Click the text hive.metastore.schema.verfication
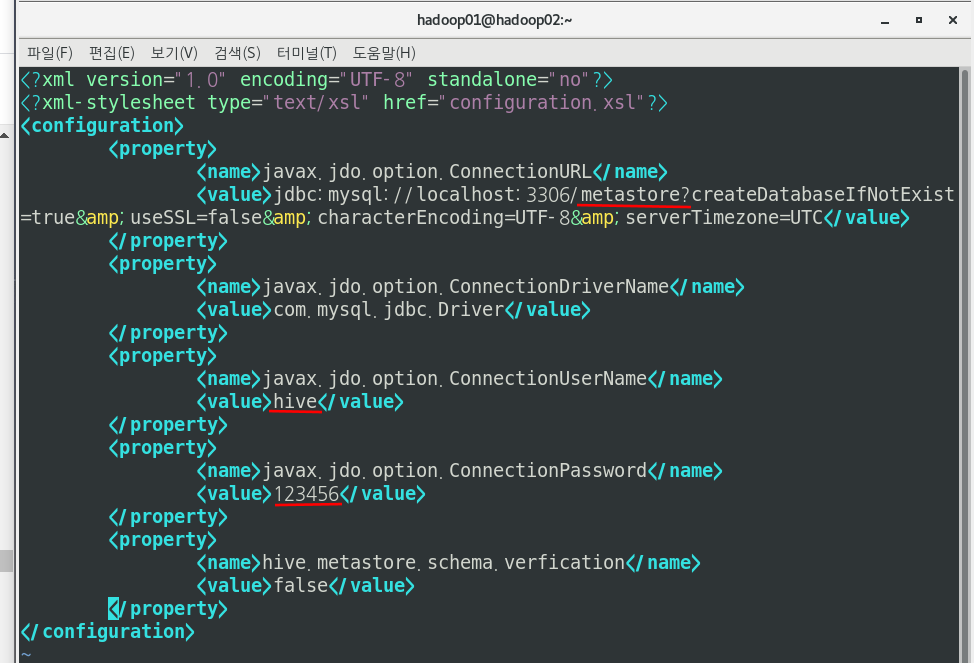Viewport: 974px width, 663px height. 444,562
